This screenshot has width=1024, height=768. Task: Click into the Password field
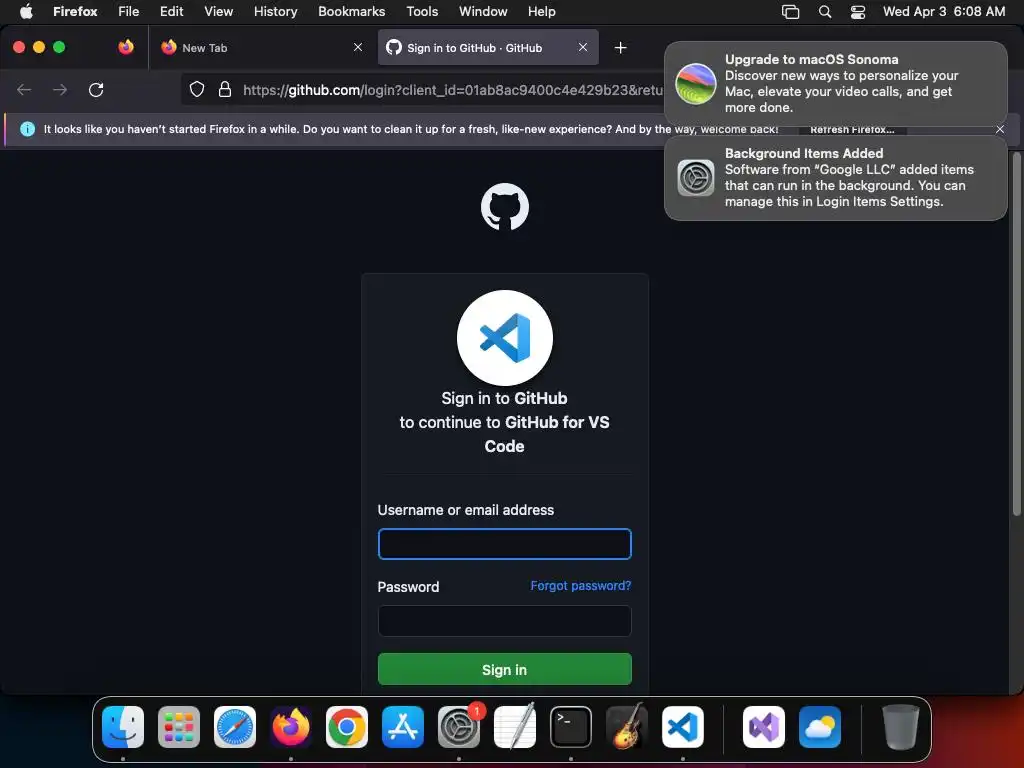pos(505,621)
